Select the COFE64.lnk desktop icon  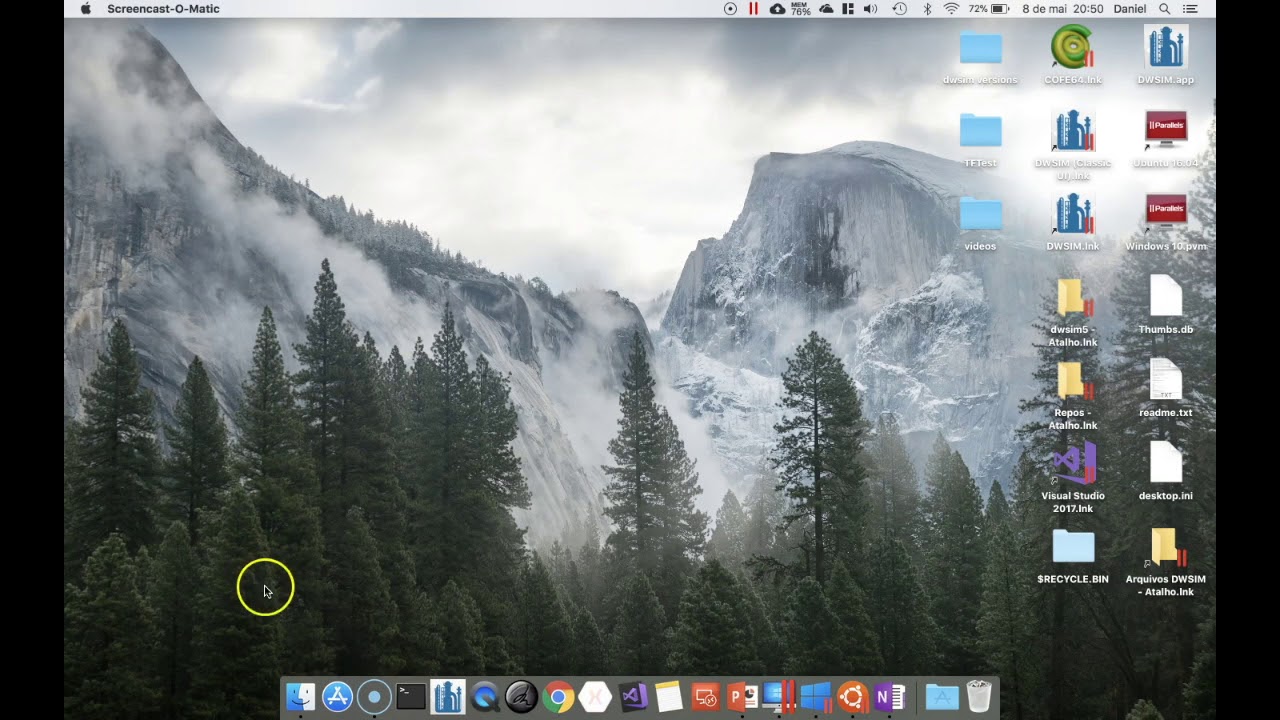click(1073, 48)
